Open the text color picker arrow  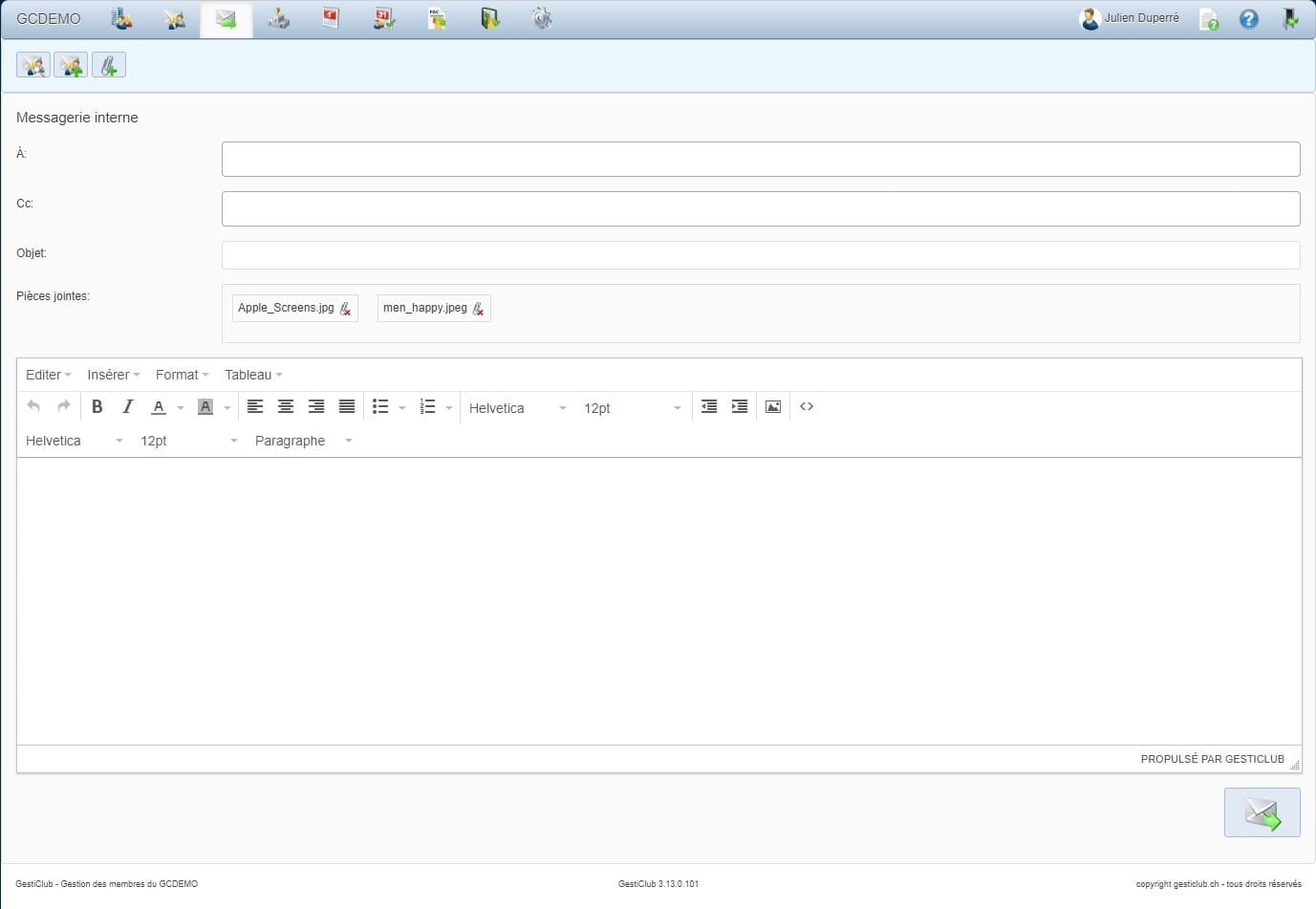181,408
